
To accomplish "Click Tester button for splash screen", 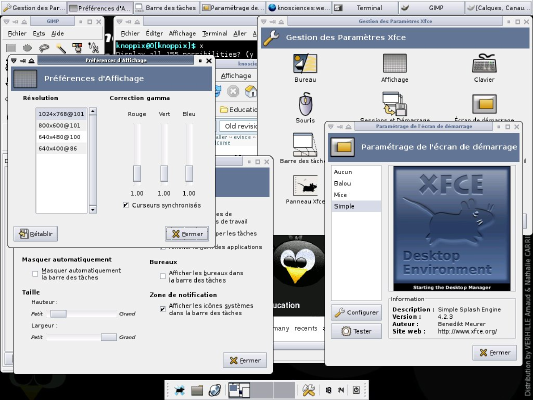I will [x=356, y=331].
